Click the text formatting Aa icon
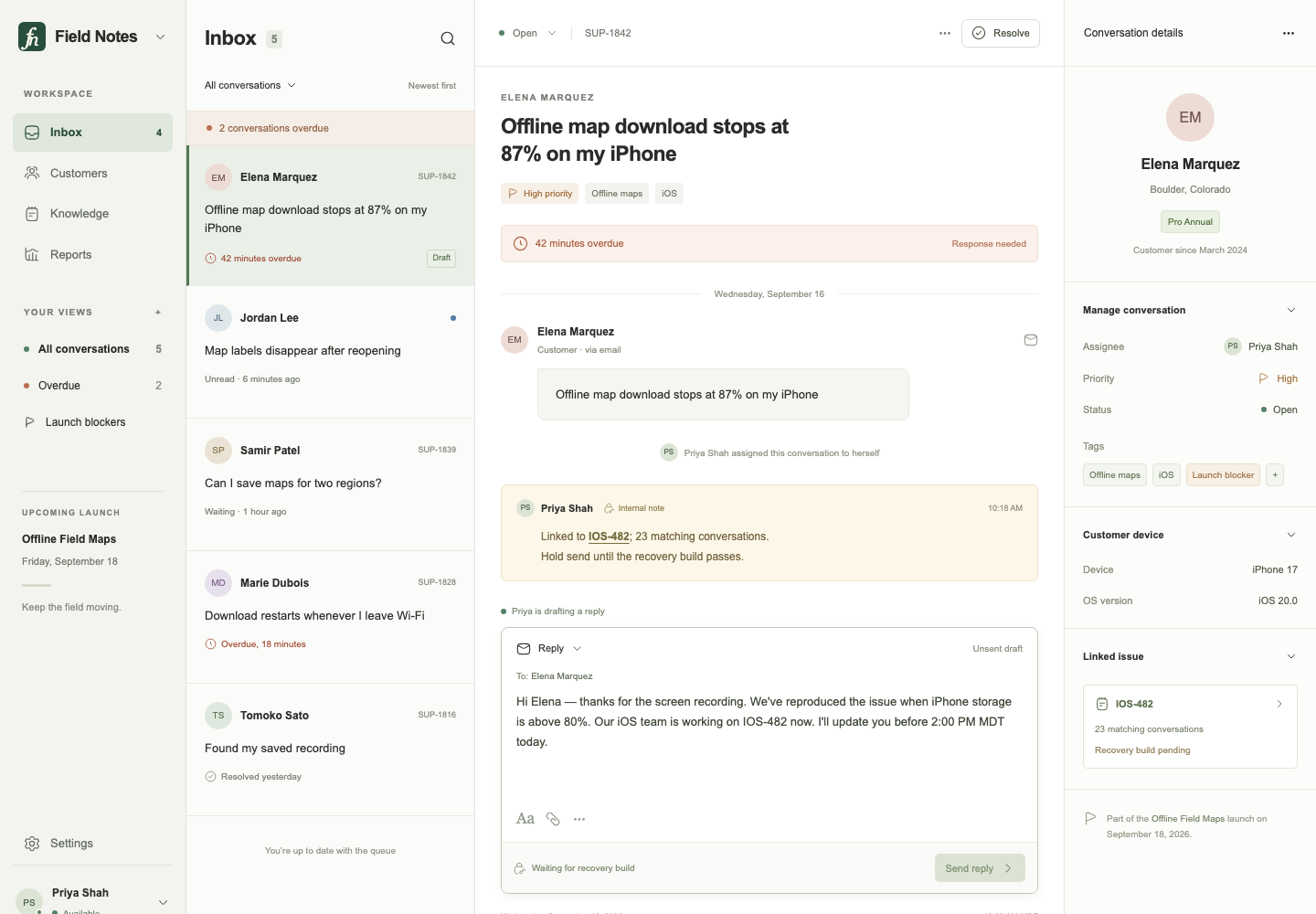1316x914 pixels. [525, 819]
